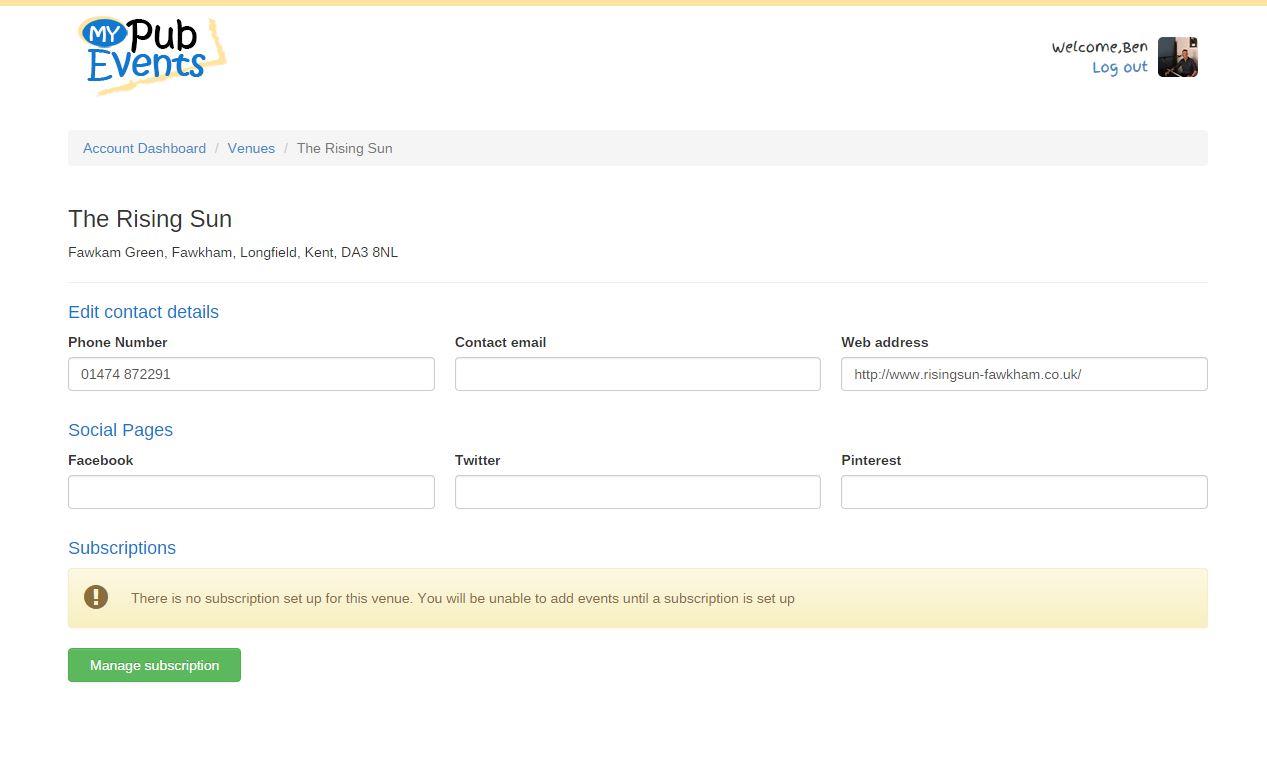Click the no subscription warning message
This screenshot has width=1267, height=763.
point(463,598)
